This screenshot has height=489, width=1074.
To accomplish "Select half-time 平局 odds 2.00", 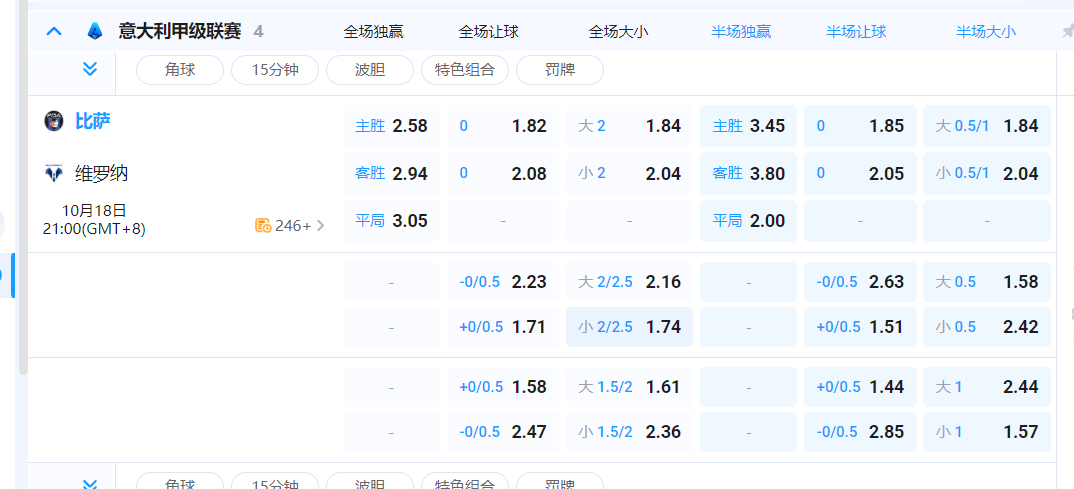I will 749,220.
